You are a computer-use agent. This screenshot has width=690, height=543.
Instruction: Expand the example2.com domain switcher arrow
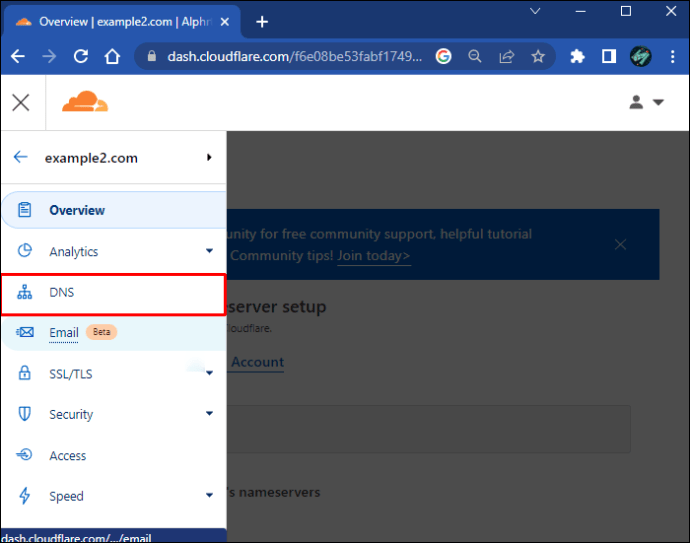coord(209,157)
